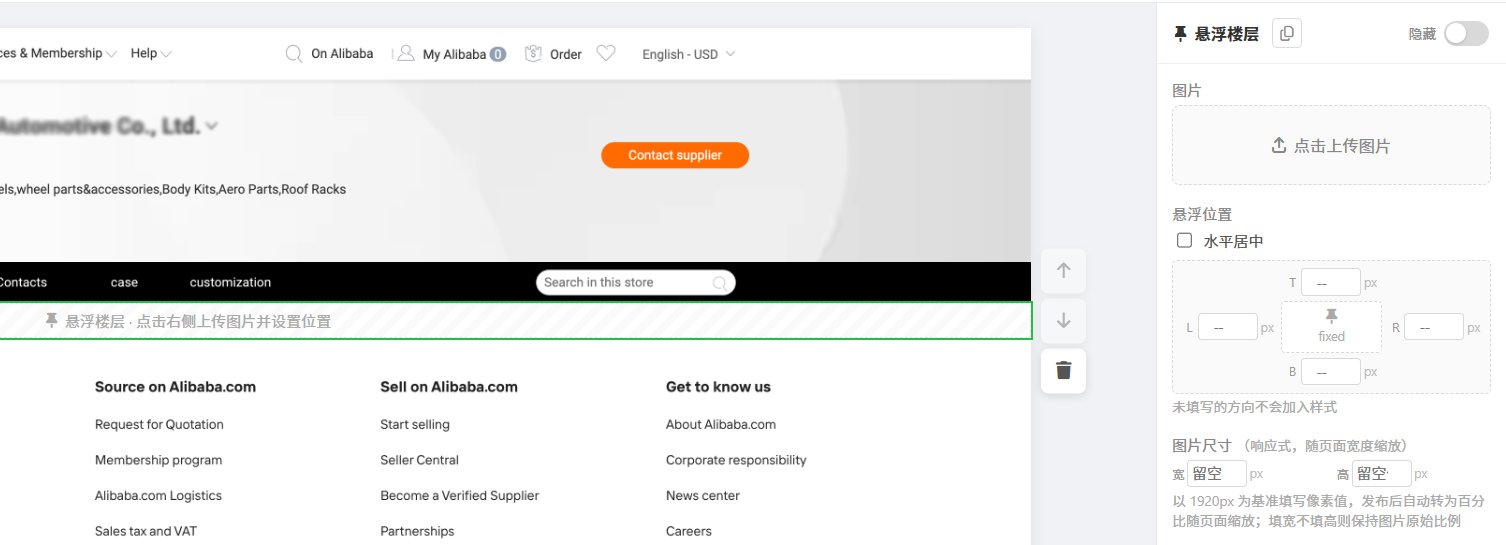Open Seller Central link

tap(419, 460)
